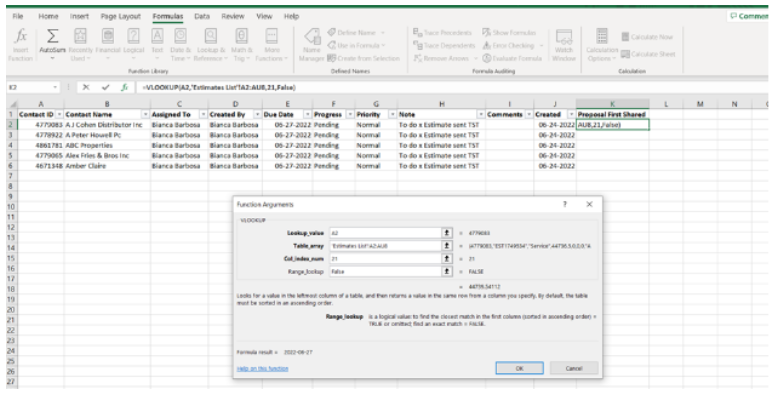The width and height of the screenshot is (776, 393).
Task: Cancel formula entry X in formula bar
Action: [86, 87]
